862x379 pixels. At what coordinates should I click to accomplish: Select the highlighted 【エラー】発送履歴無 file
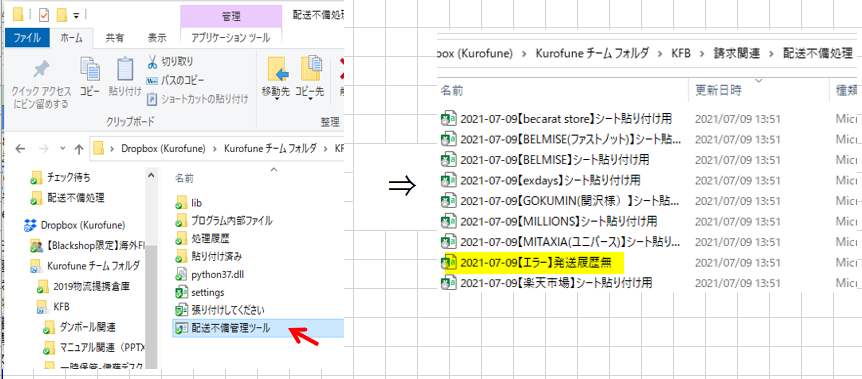tap(536, 262)
